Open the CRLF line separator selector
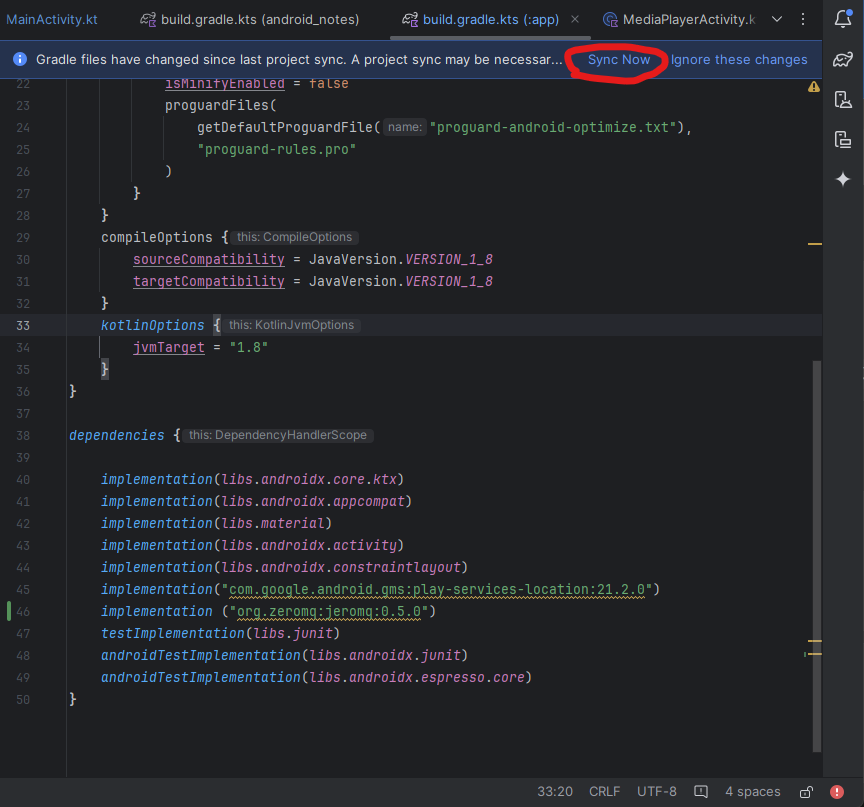Image resolution: width=864 pixels, height=807 pixels. (x=604, y=792)
